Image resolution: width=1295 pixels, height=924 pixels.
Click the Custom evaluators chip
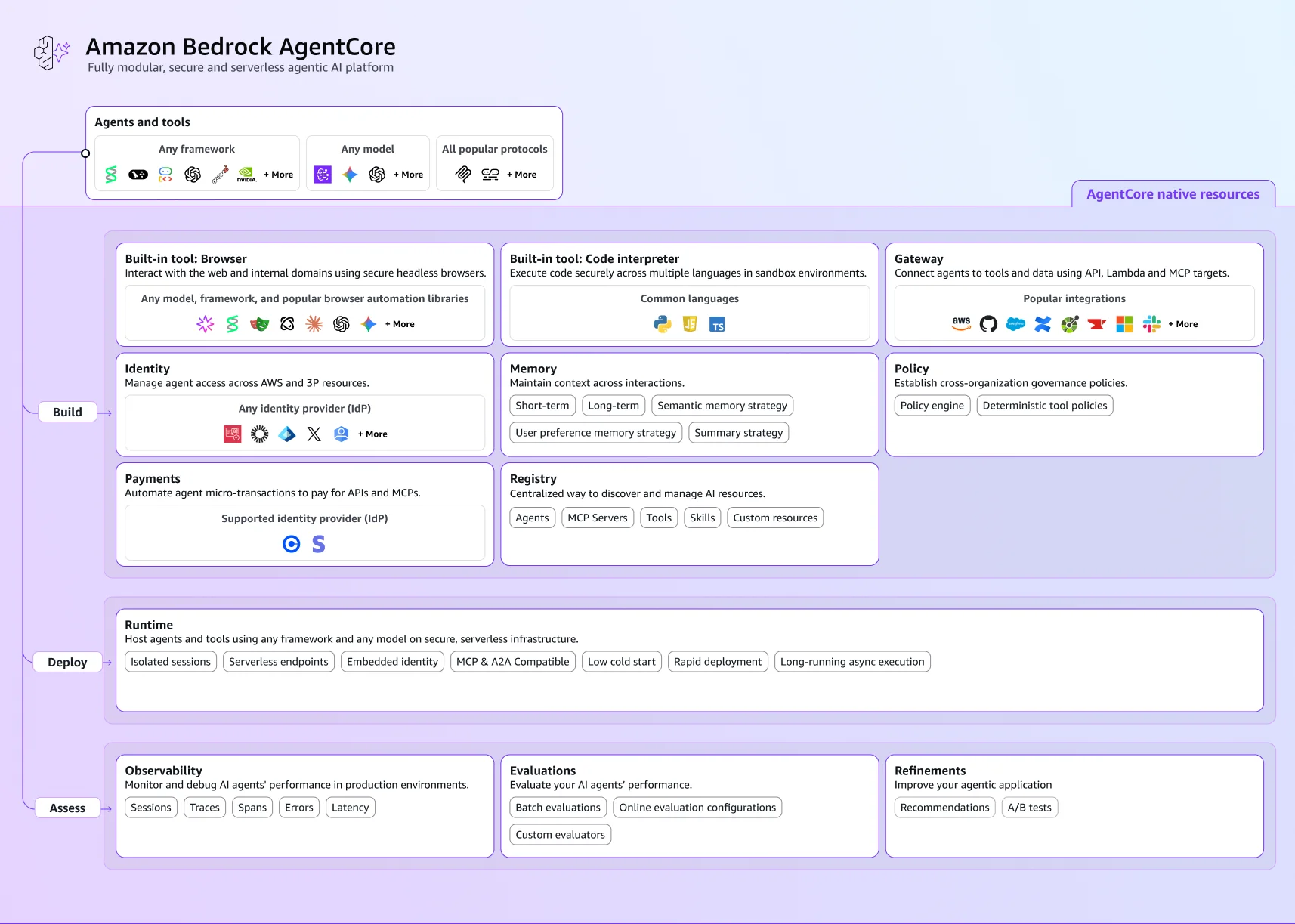click(561, 835)
